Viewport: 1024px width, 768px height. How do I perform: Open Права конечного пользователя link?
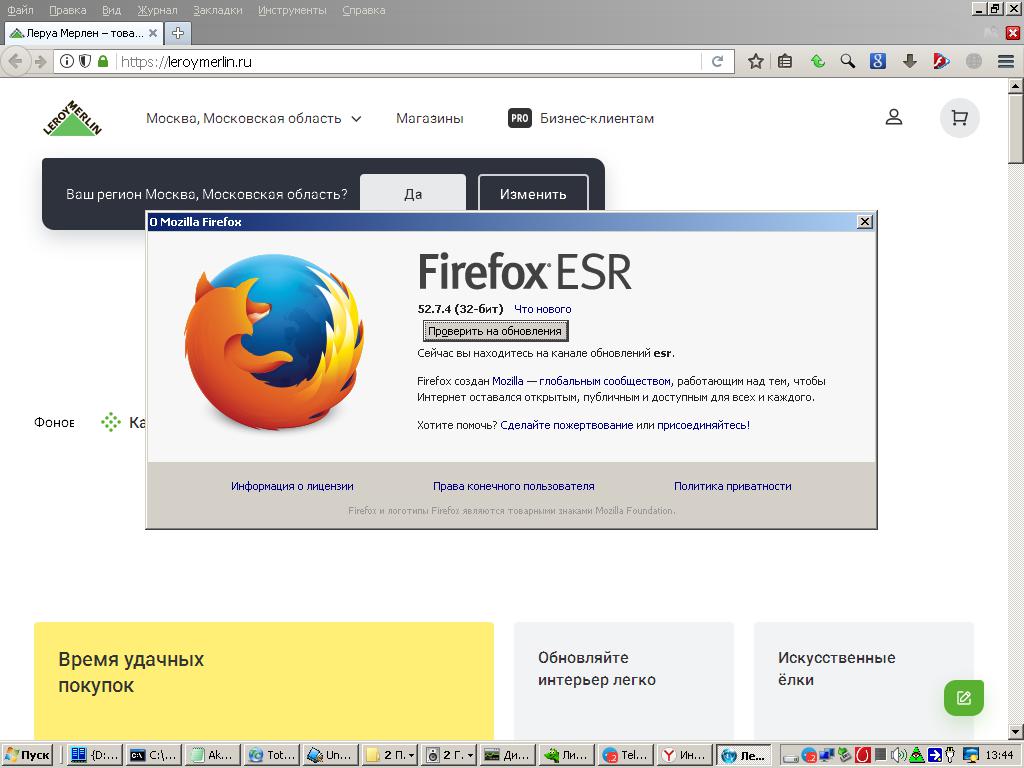[x=513, y=486]
